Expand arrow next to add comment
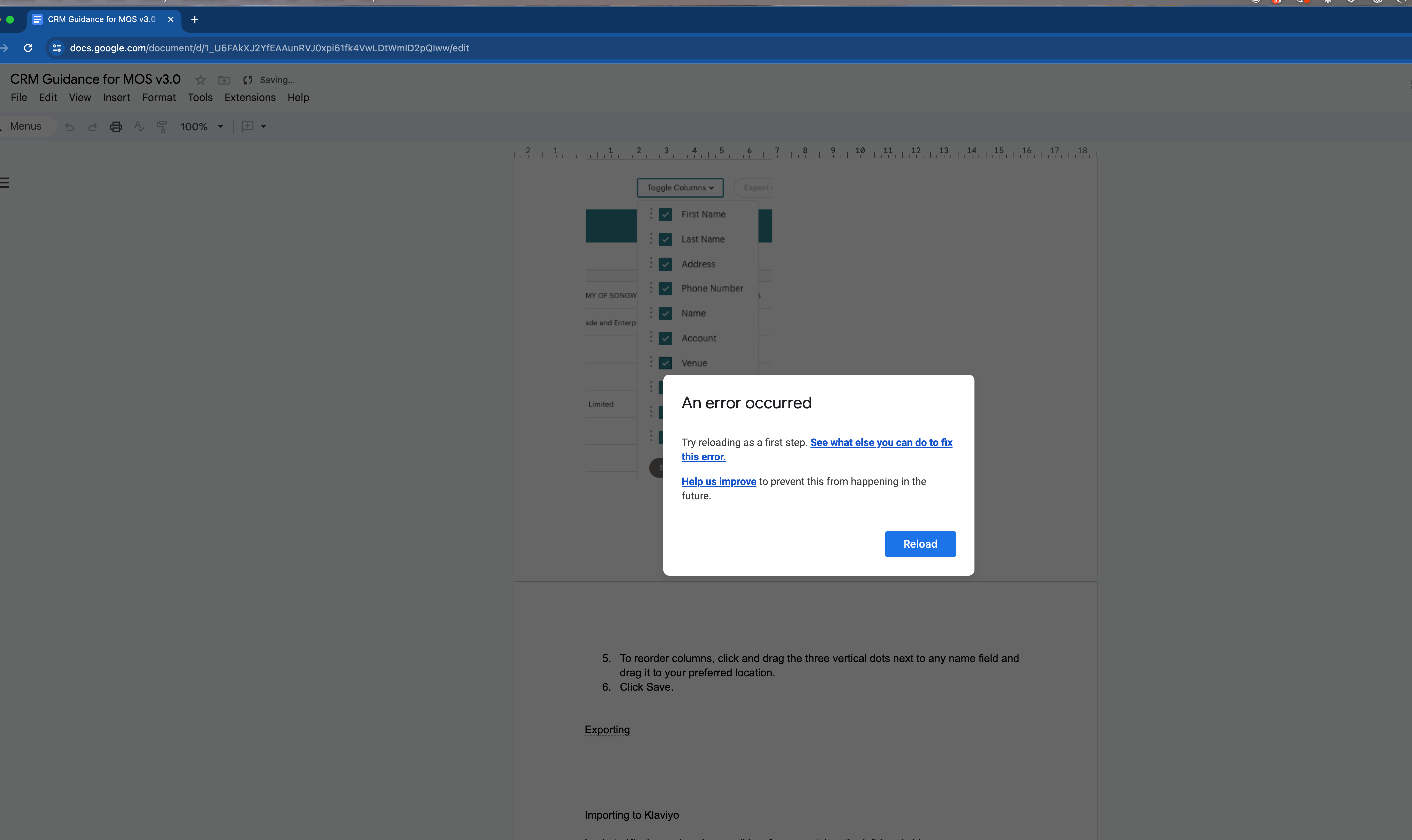 click(263, 127)
